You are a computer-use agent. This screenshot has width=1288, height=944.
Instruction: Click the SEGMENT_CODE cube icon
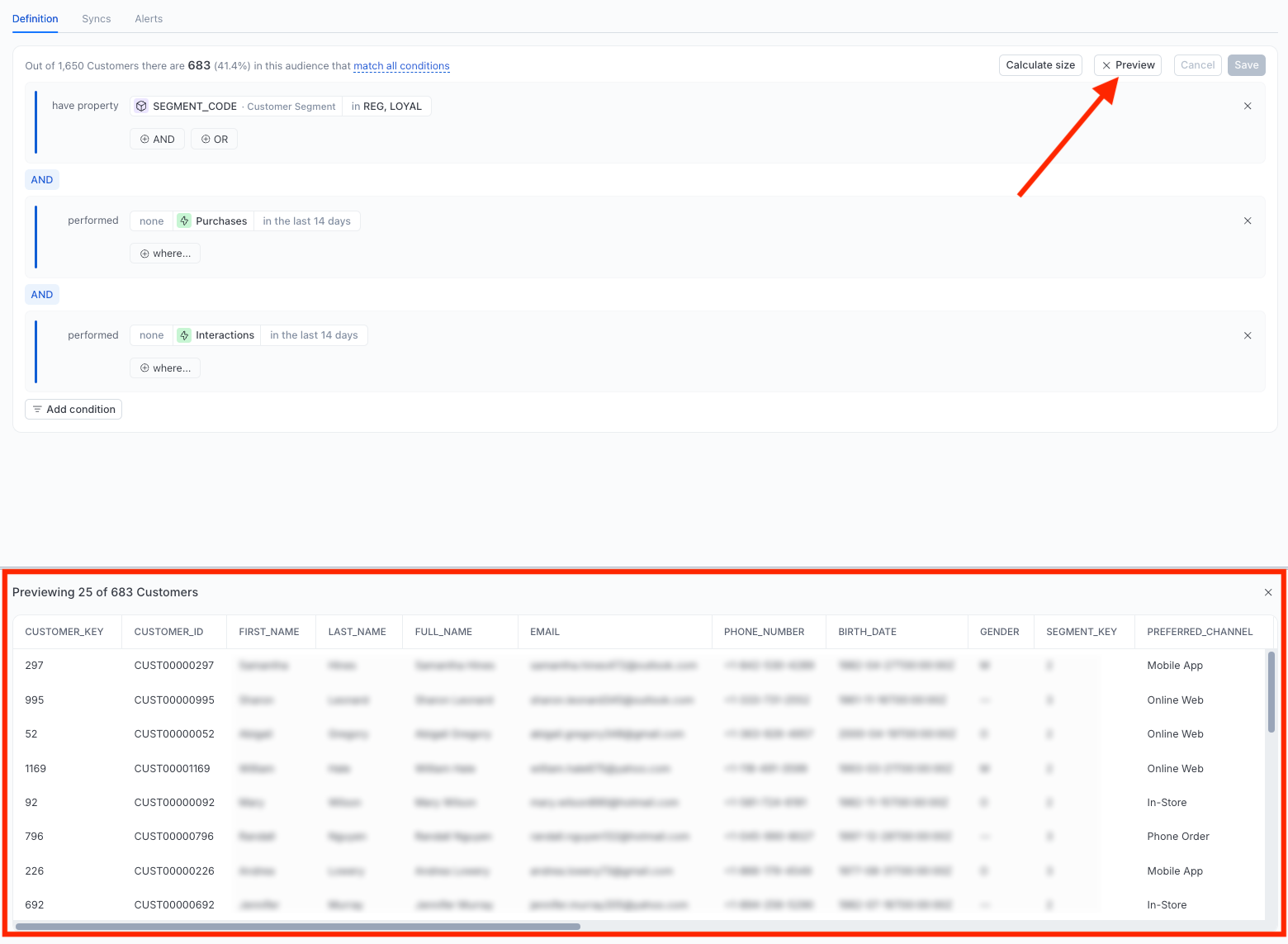click(x=141, y=106)
